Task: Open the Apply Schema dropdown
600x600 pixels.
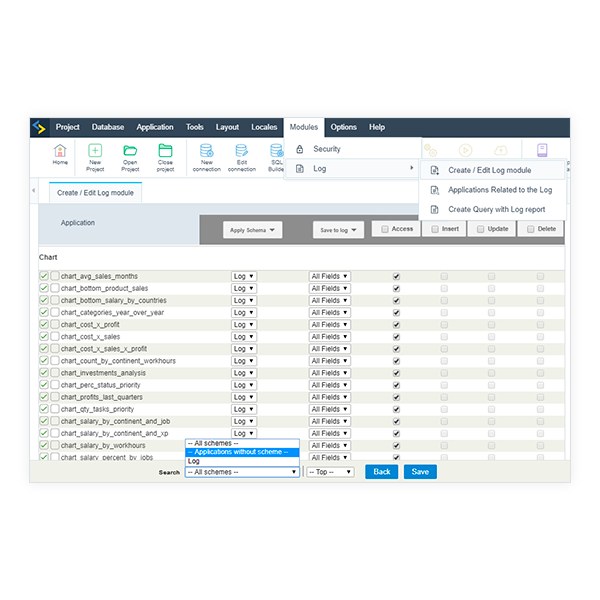Action: click(252, 230)
